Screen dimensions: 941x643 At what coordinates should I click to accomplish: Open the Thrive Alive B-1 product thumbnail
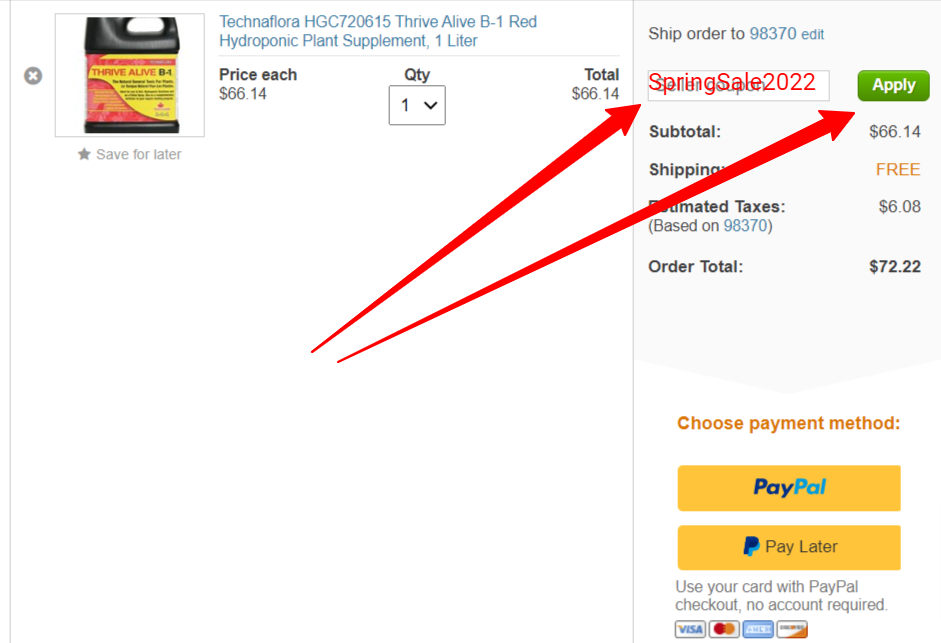tap(130, 75)
